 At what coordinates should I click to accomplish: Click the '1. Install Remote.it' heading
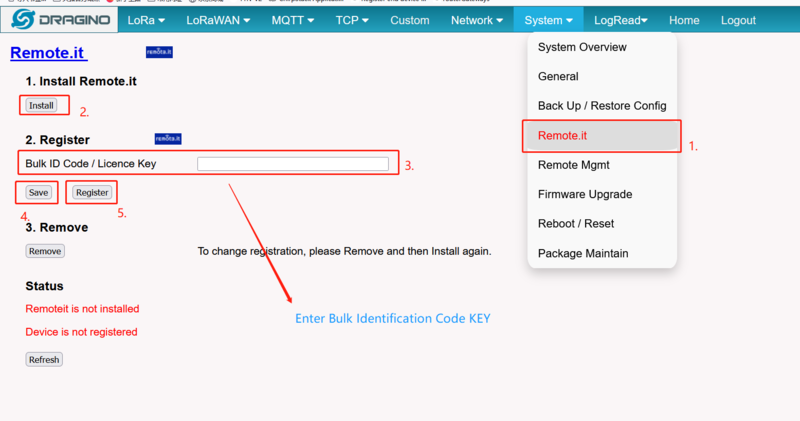[x=81, y=81]
